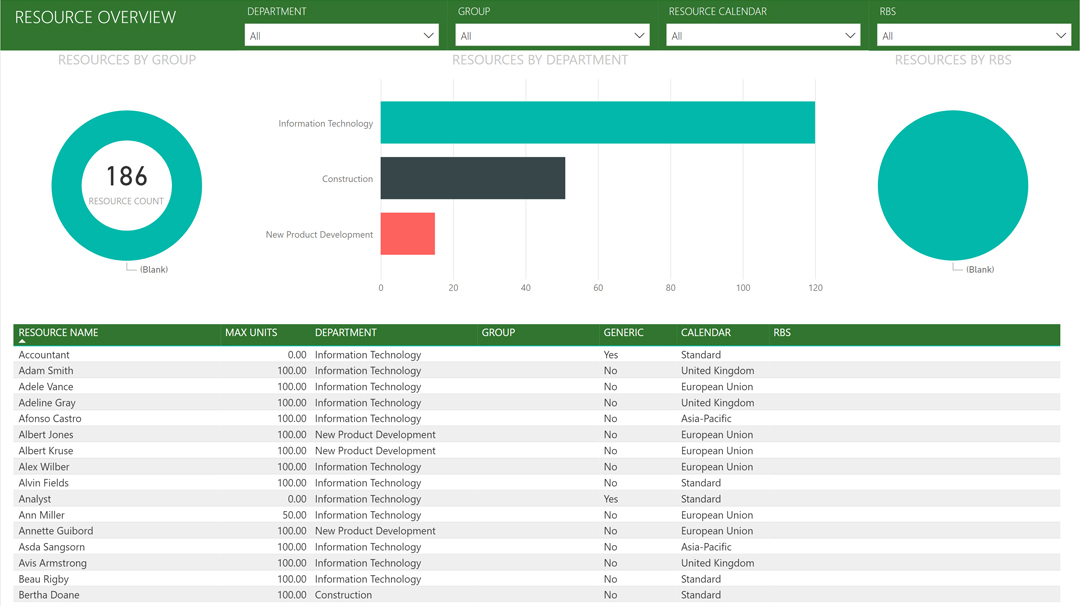Image resolution: width=1080 pixels, height=606 pixels.
Task: Sort table by Max Units column
Action: point(251,332)
